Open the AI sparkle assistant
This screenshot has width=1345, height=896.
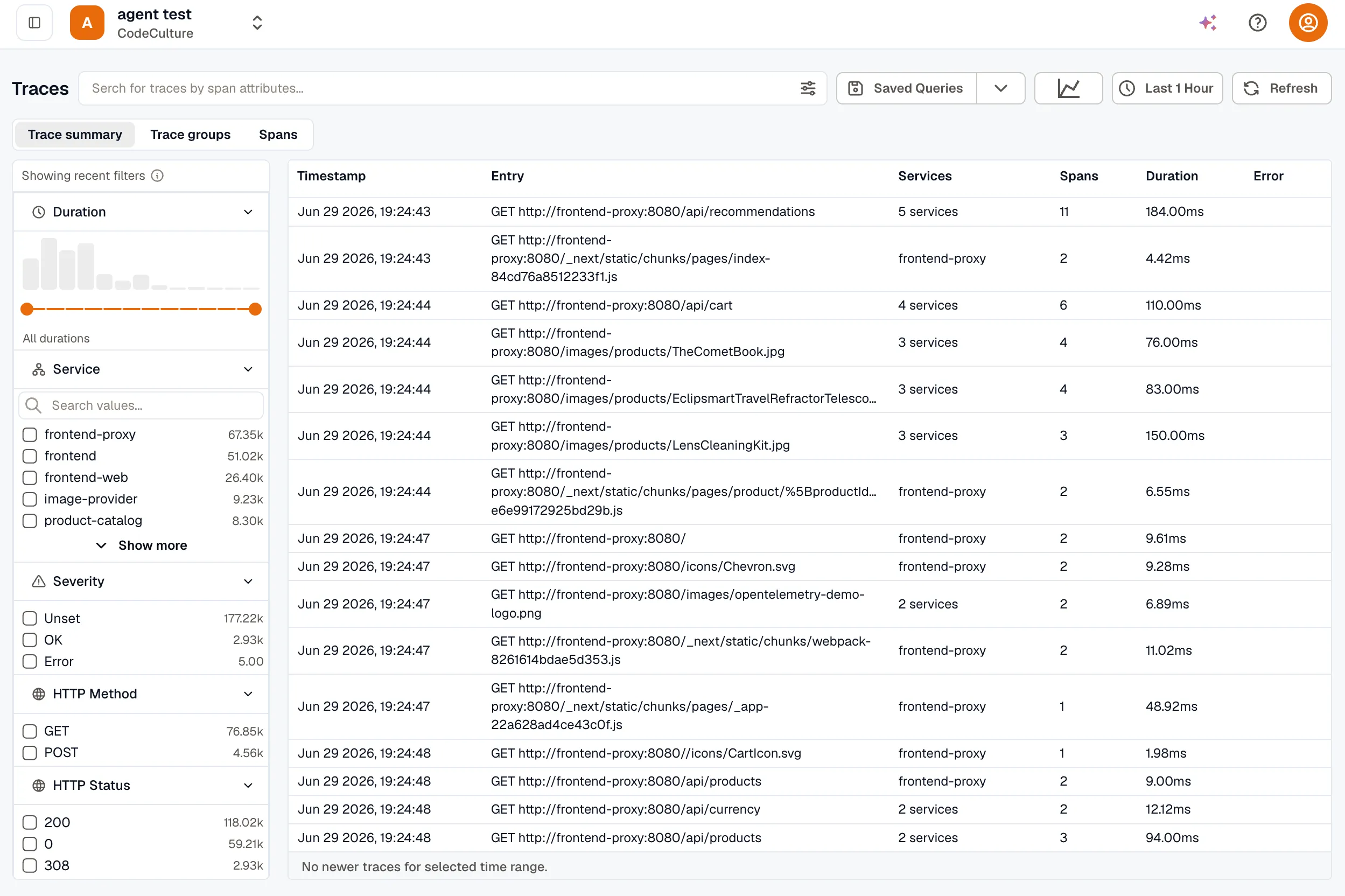(x=1208, y=23)
